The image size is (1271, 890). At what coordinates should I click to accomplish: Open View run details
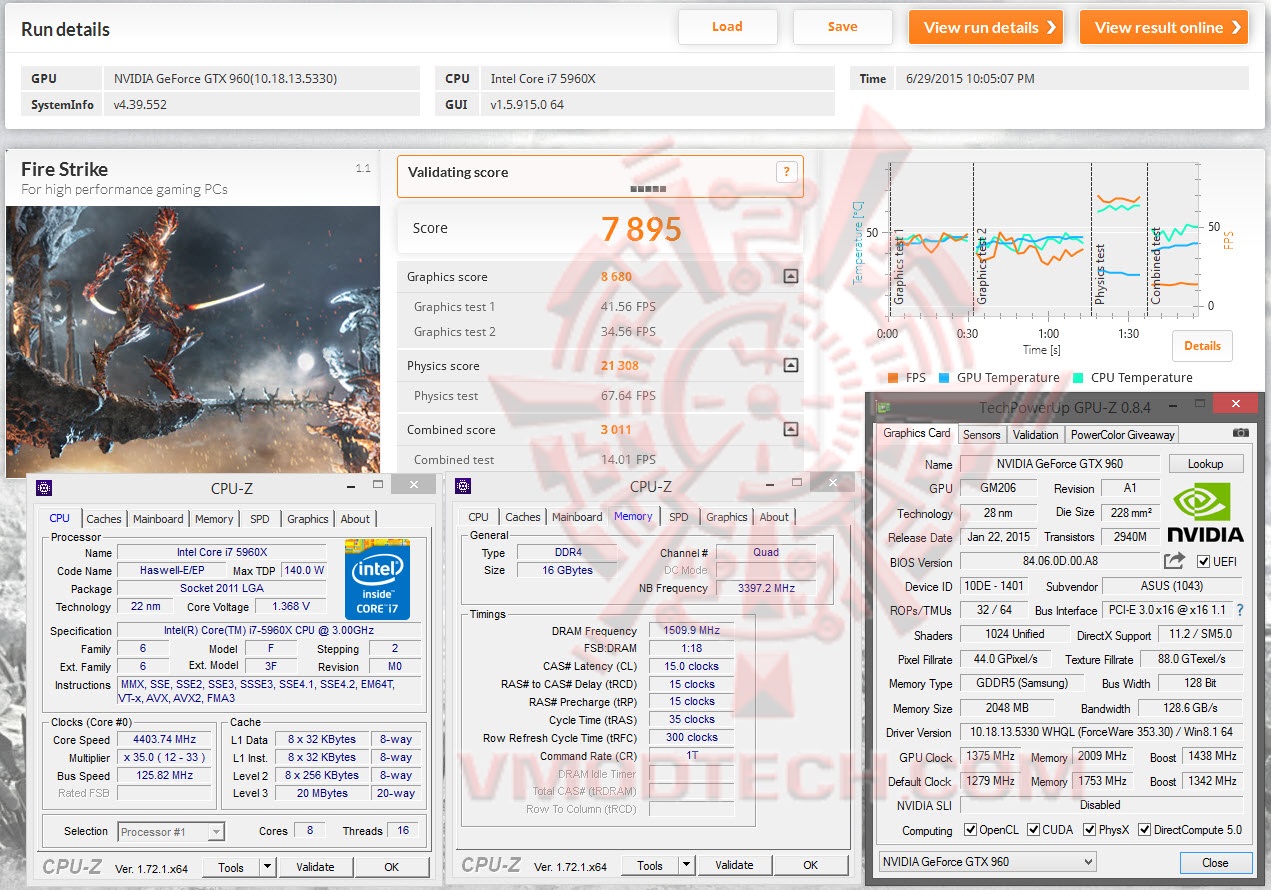click(985, 27)
